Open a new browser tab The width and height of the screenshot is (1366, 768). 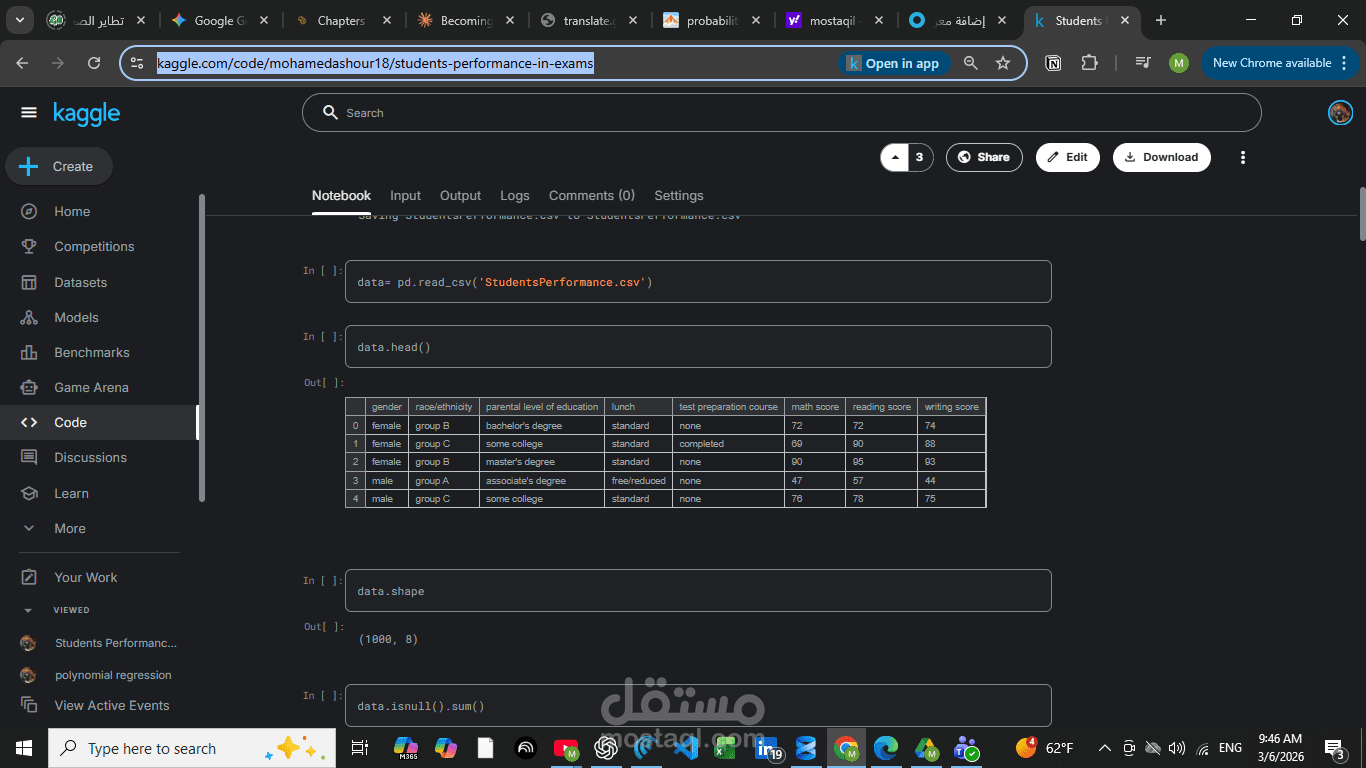coord(1161,20)
